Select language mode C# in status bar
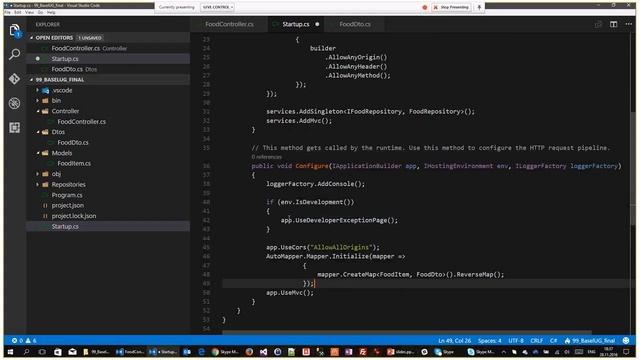640x360 pixels. (553, 340)
